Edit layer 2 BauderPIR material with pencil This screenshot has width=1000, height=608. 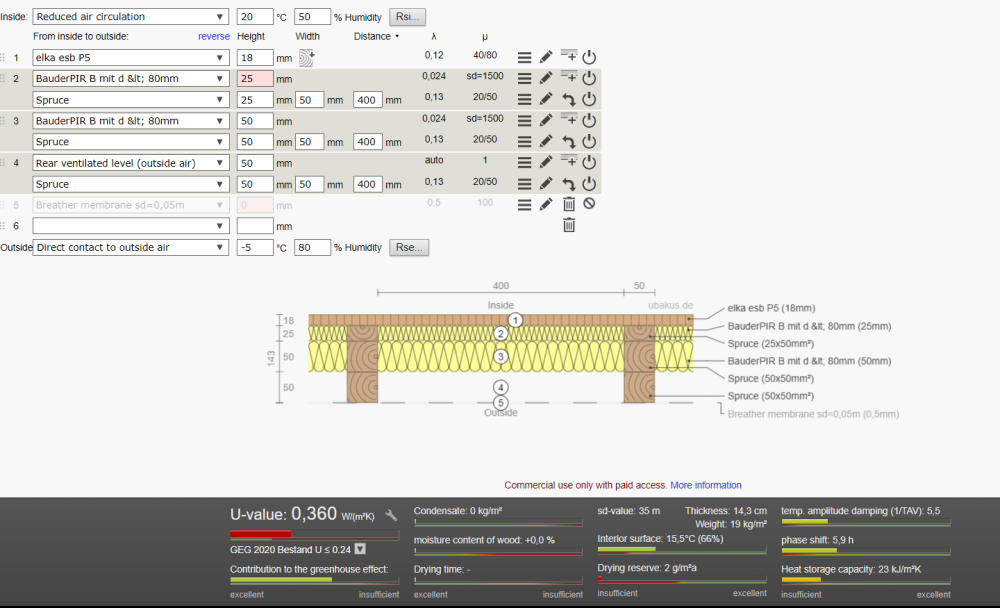point(546,78)
